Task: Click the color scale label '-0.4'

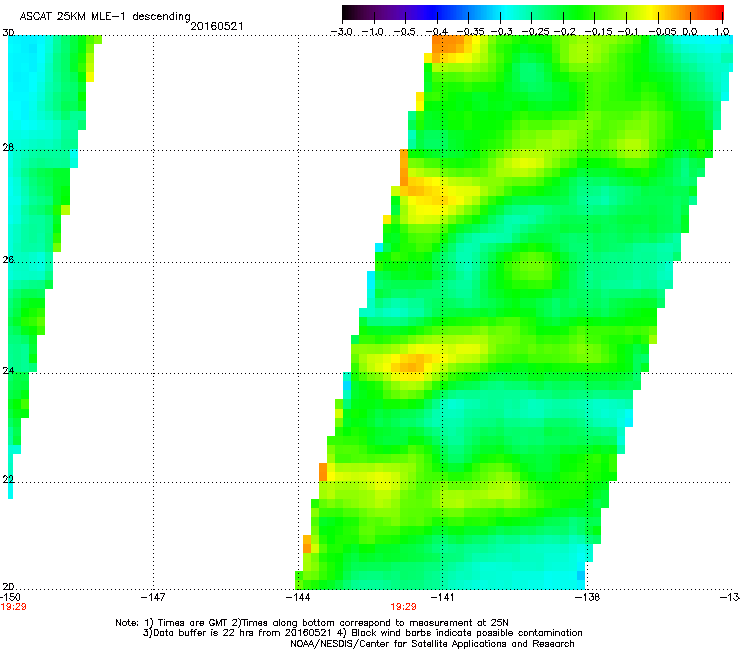Action: [437, 32]
